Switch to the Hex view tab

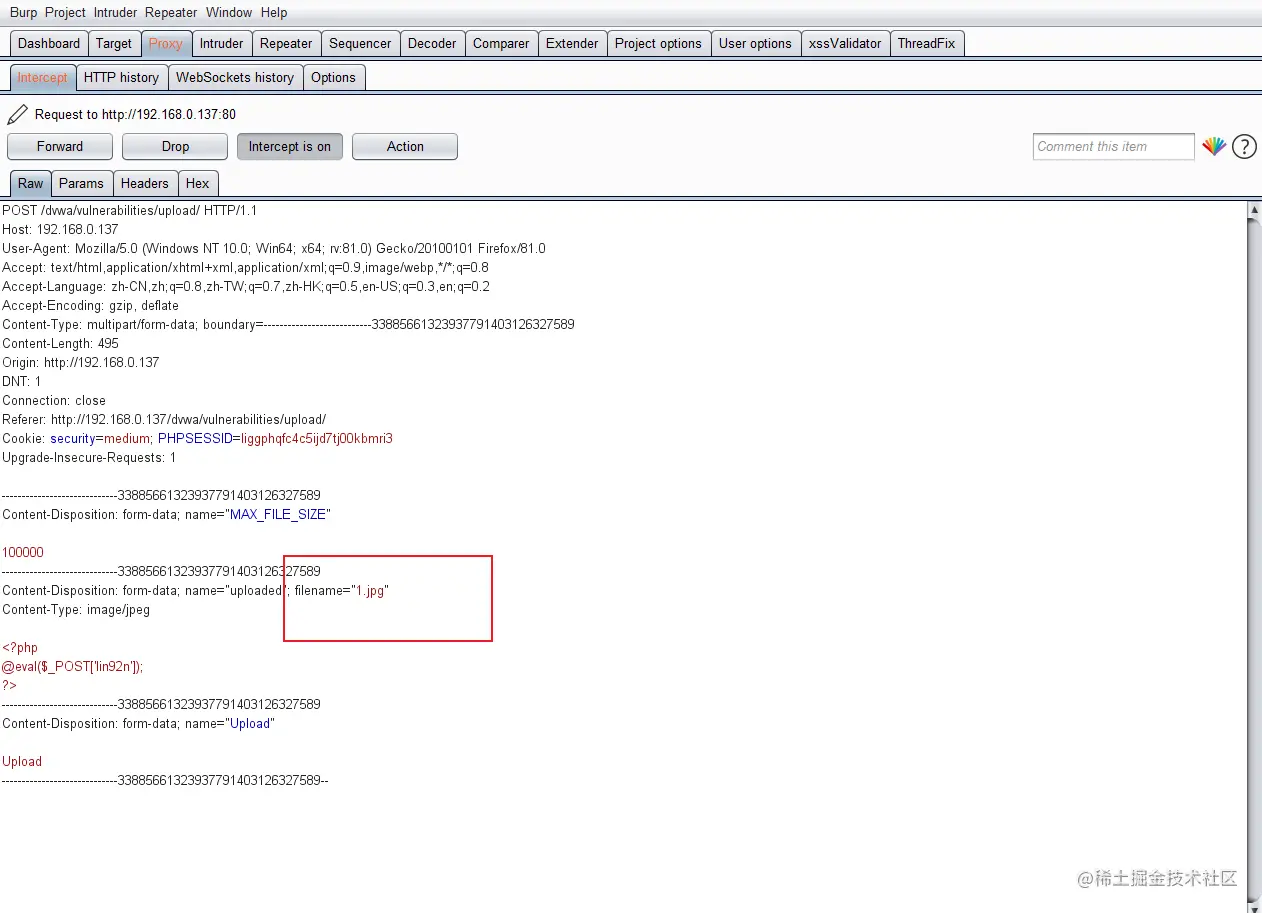pyautogui.click(x=198, y=183)
